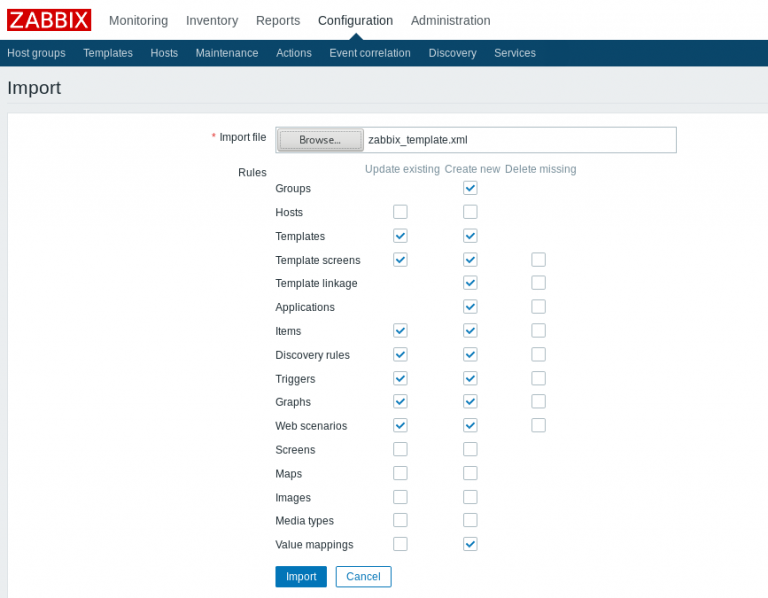Check Screens Create new checkbox
The width and height of the screenshot is (768, 598).
click(470, 450)
